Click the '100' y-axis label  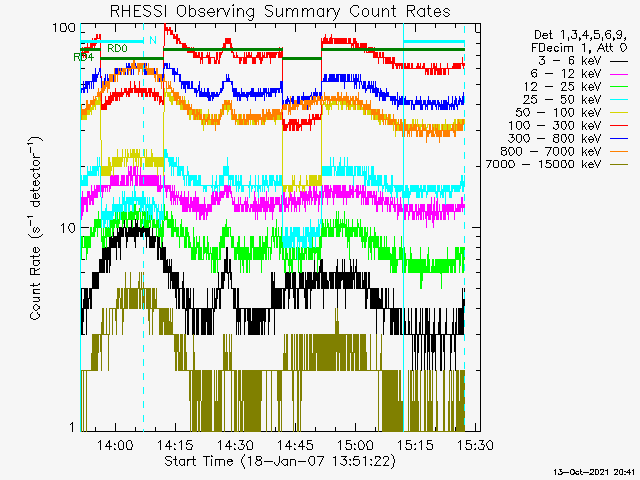coord(64,28)
